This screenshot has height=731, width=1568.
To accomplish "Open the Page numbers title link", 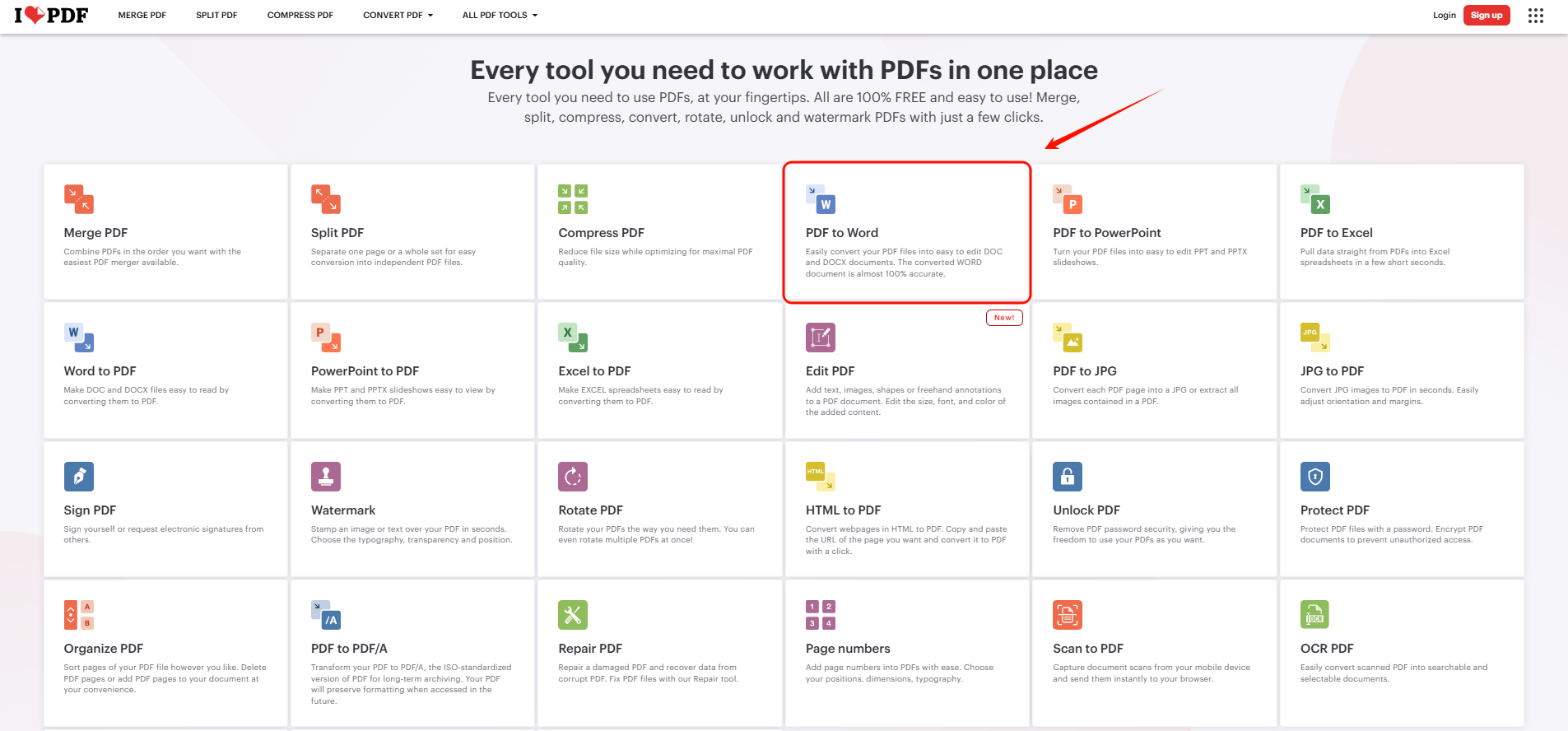I will click(848, 649).
